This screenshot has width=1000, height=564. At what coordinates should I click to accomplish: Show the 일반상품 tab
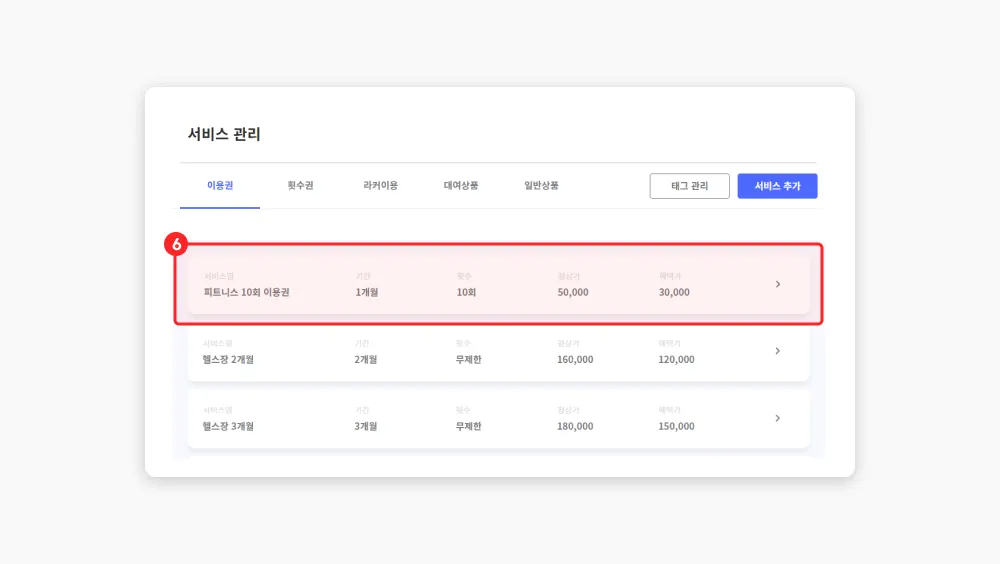click(541, 186)
